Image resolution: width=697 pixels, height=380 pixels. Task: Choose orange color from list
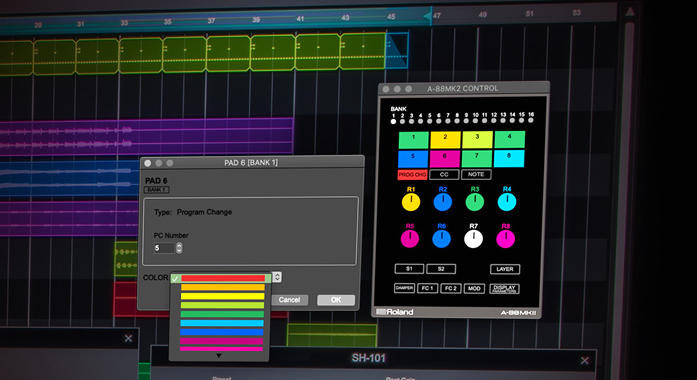(223, 288)
